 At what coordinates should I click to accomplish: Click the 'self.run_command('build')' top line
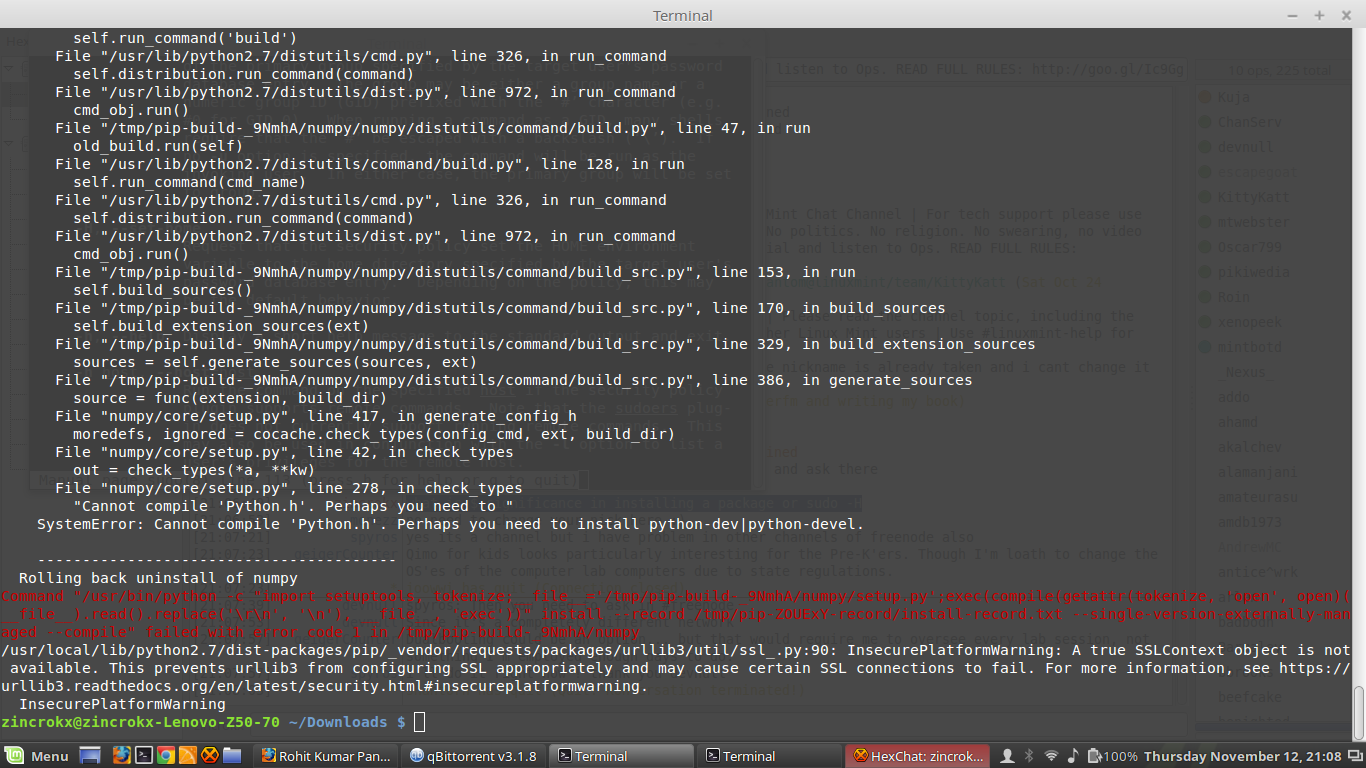coord(185,38)
